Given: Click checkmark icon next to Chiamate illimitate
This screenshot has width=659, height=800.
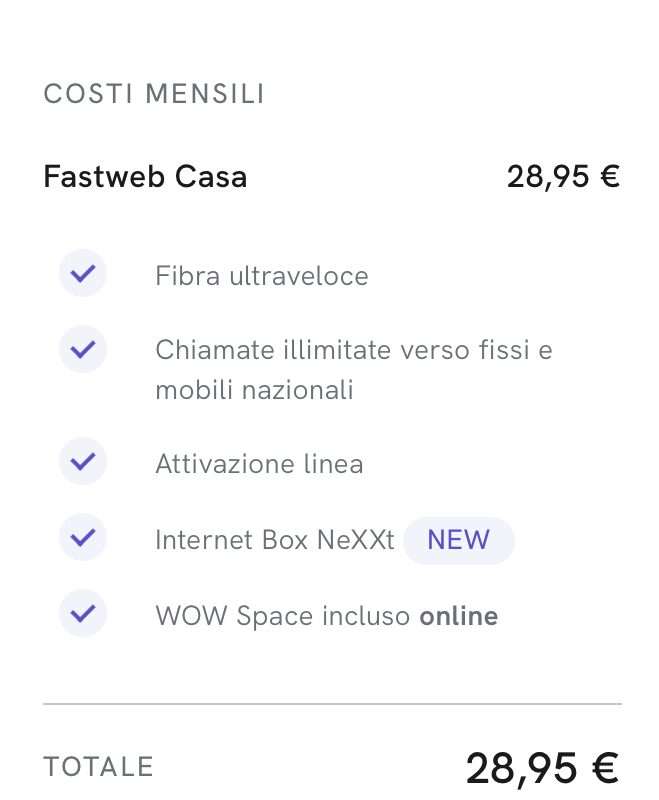Looking at the screenshot, I should tap(83, 350).
